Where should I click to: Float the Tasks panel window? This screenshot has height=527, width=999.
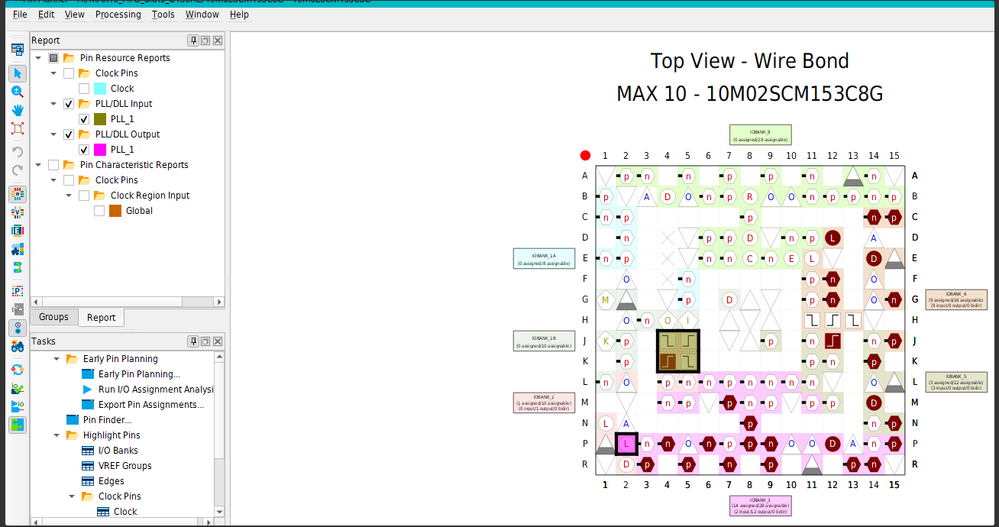(x=205, y=342)
